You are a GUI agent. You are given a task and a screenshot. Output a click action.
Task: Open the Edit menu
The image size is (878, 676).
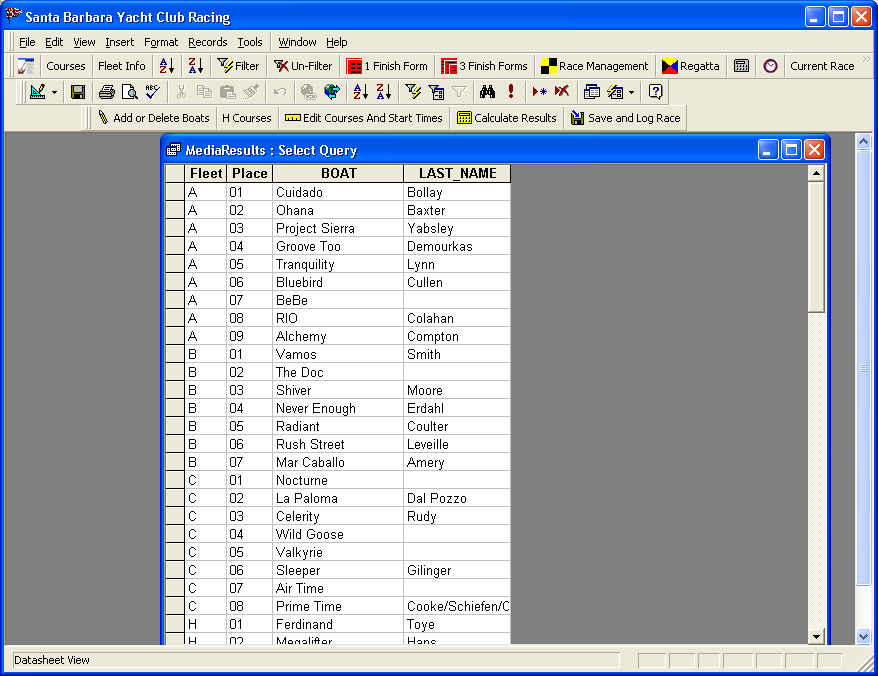[x=54, y=42]
